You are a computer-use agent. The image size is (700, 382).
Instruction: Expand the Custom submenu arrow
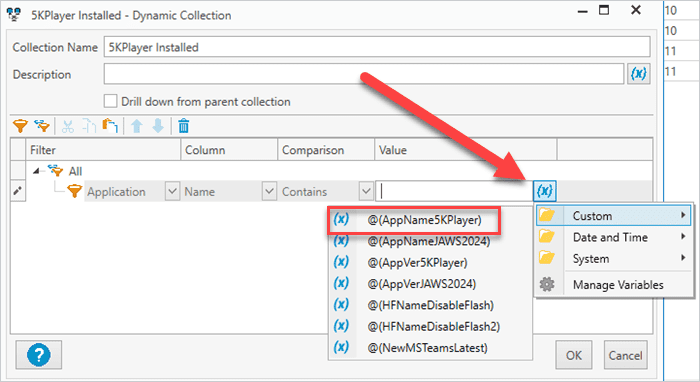coord(683,216)
